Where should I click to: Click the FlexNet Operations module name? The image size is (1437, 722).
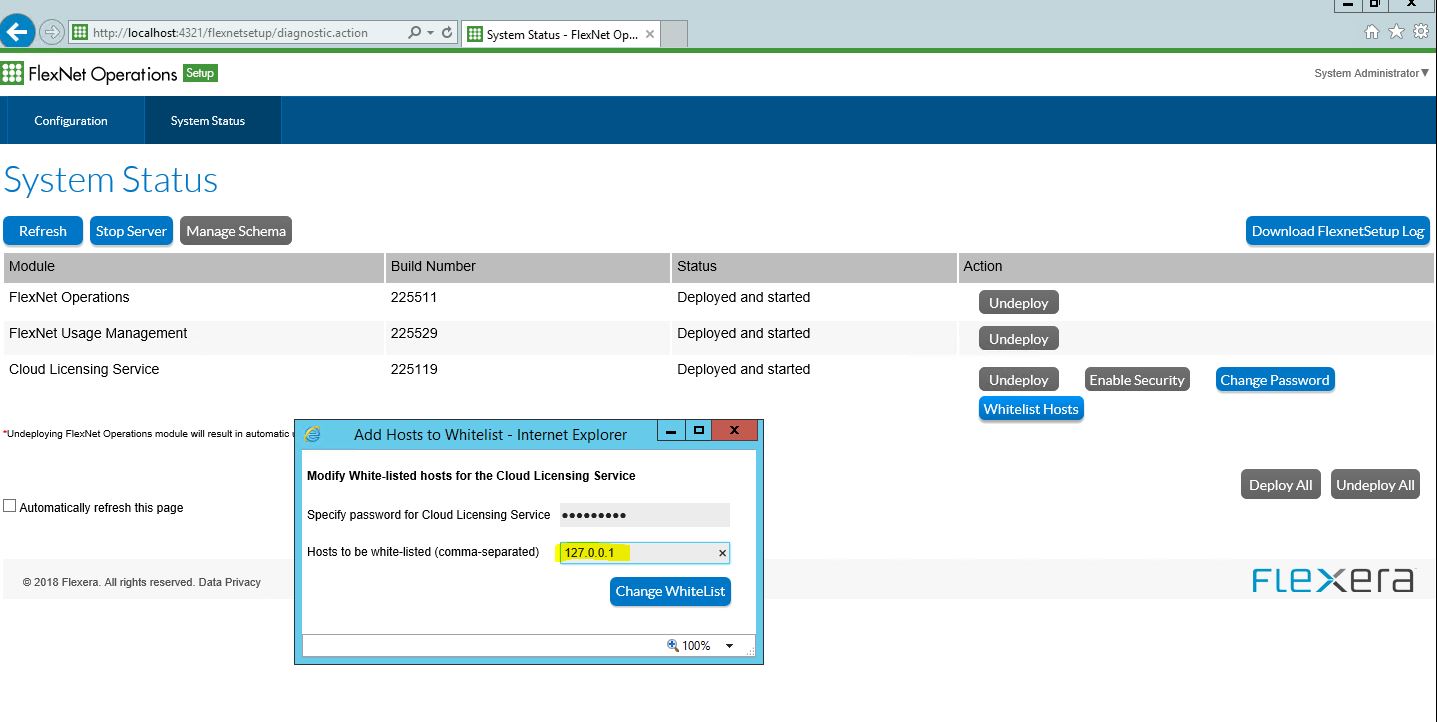(69, 297)
